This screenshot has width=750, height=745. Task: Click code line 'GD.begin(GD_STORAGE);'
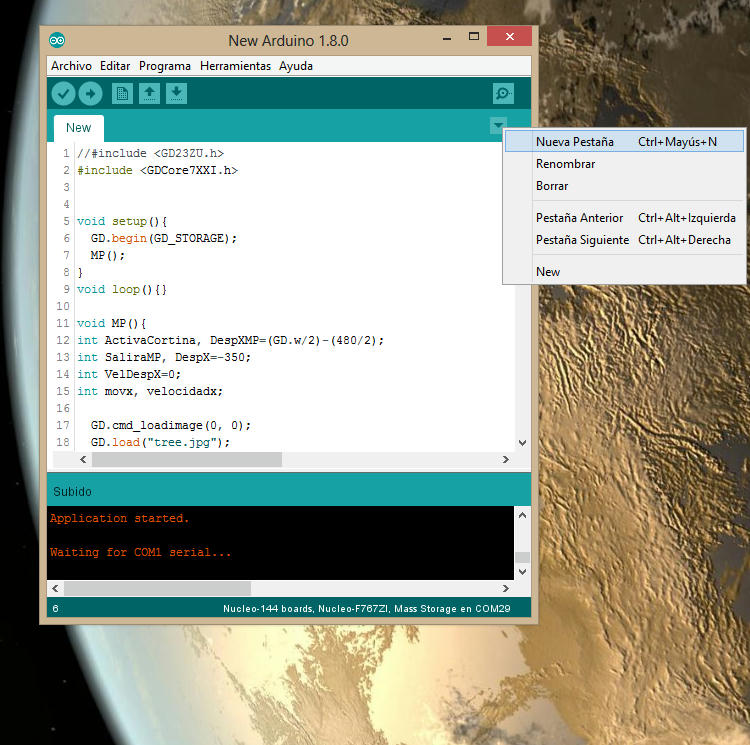164,238
